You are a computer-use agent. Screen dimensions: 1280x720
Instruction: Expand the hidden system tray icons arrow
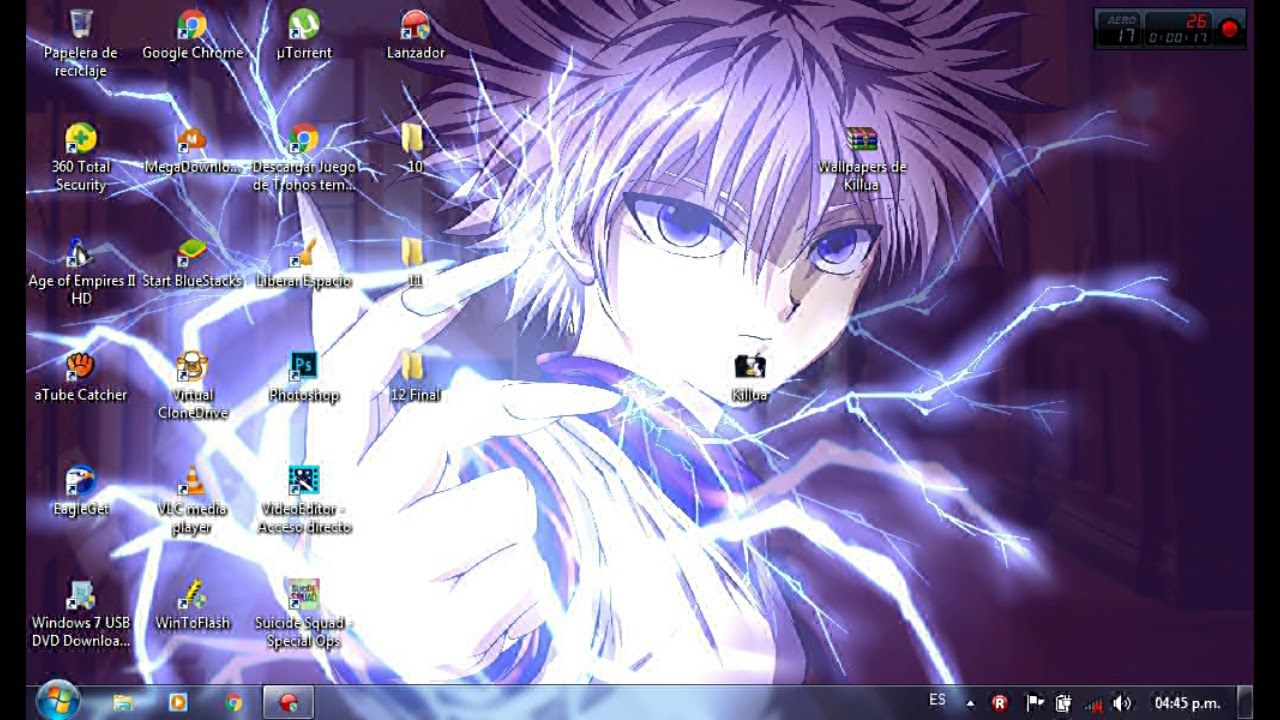tap(969, 703)
